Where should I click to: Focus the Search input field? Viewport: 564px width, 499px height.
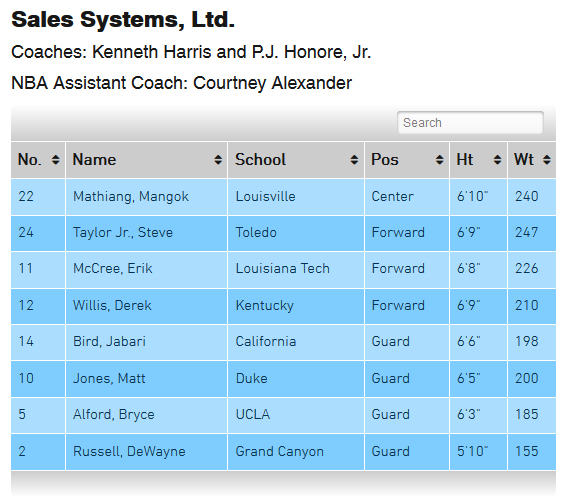tap(470, 123)
